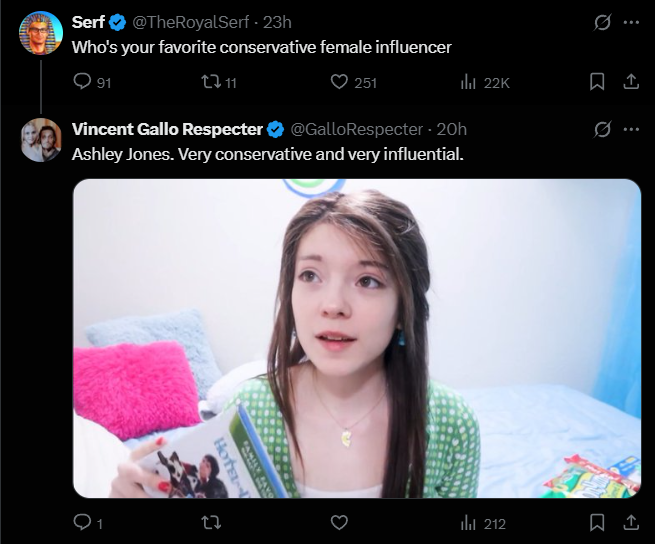Open Grok icon on Gallo Respecter's reply

coord(602,129)
